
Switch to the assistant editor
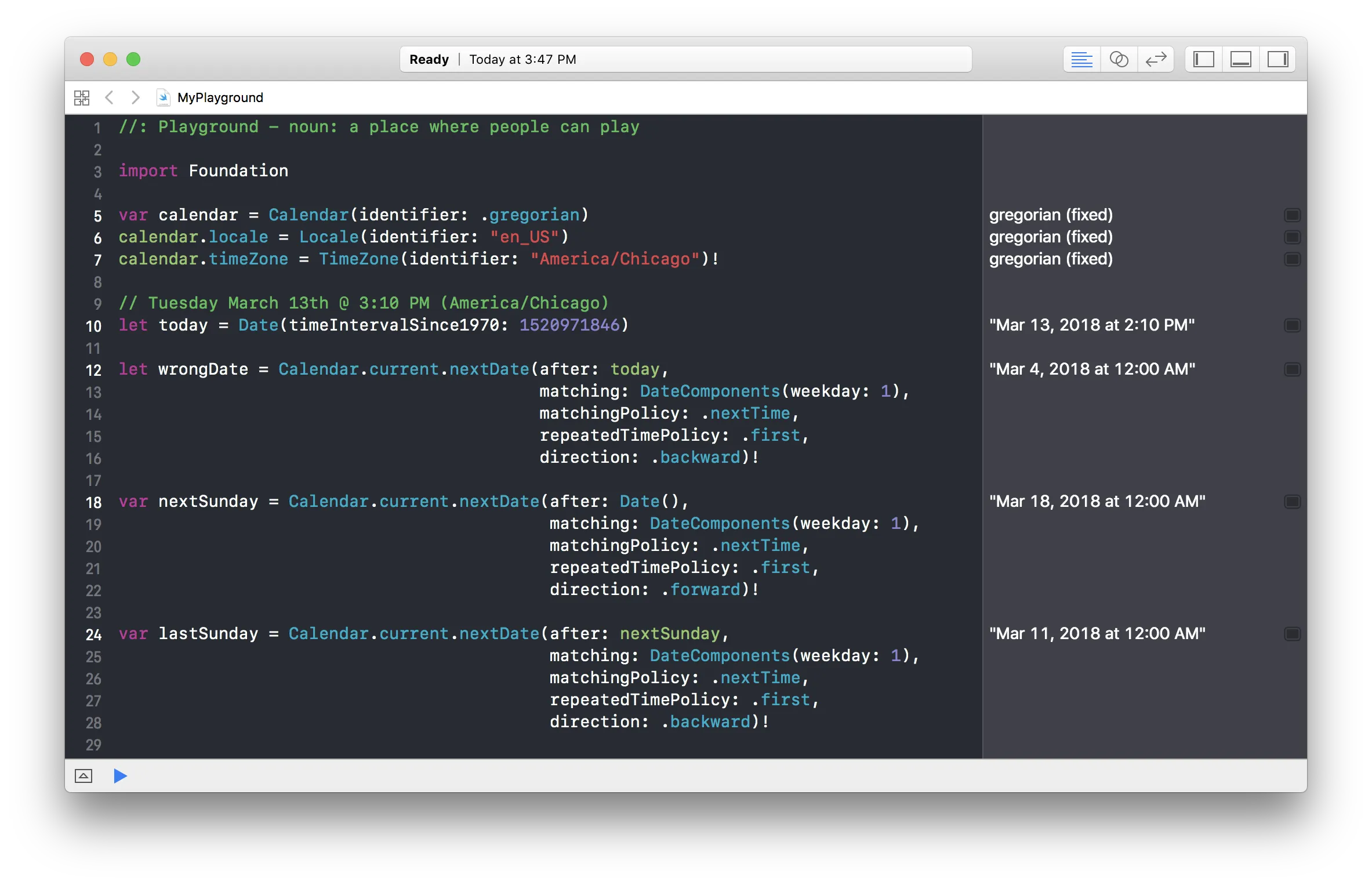click(1119, 59)
